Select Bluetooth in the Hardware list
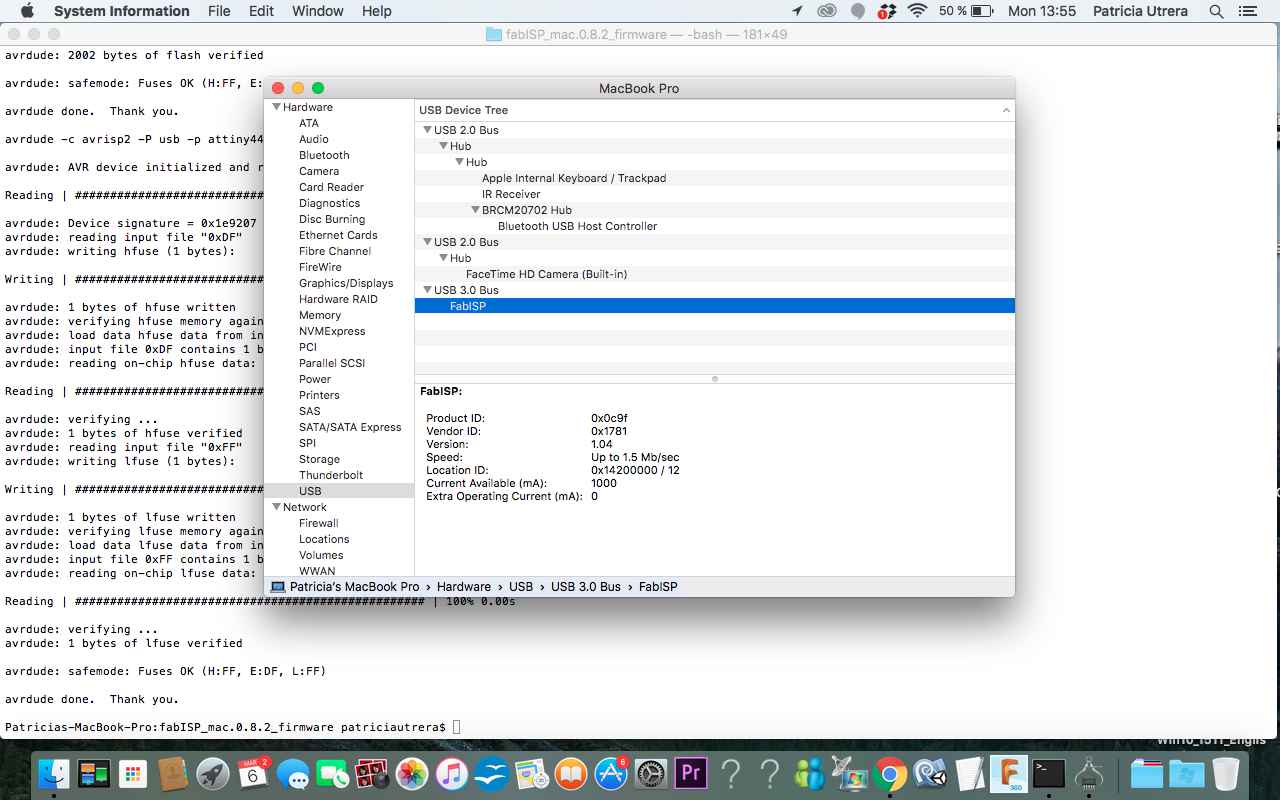The height and width of the screenshot is (800, 1280). [324, 155]
